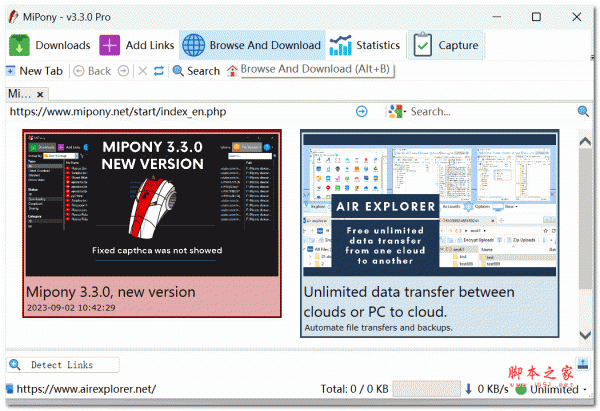Click the panel icon above the Unlimited label

pos(582,364)
